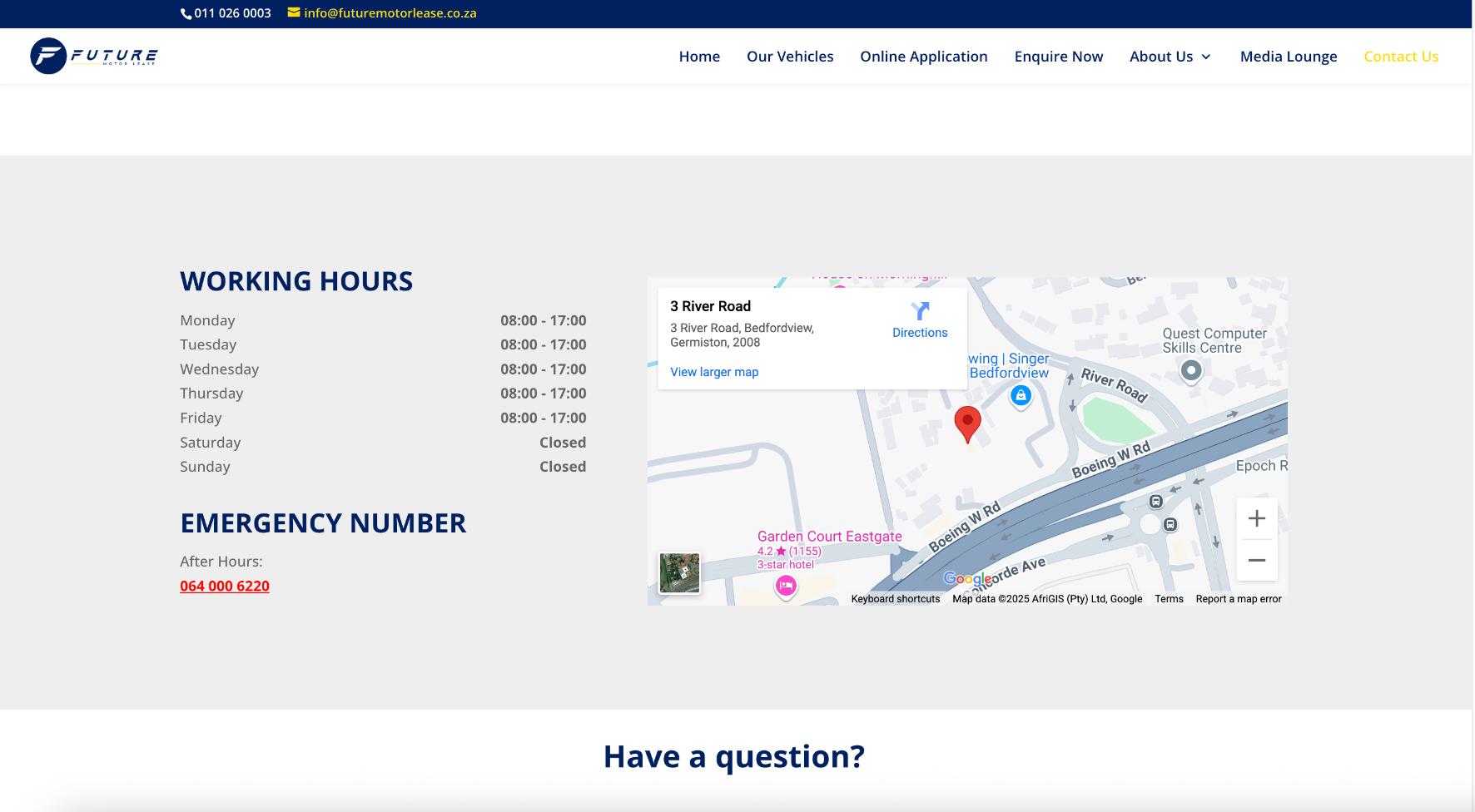
Task: Open the Online Application page
Action: pyautogui.click(x=923, y=57)
